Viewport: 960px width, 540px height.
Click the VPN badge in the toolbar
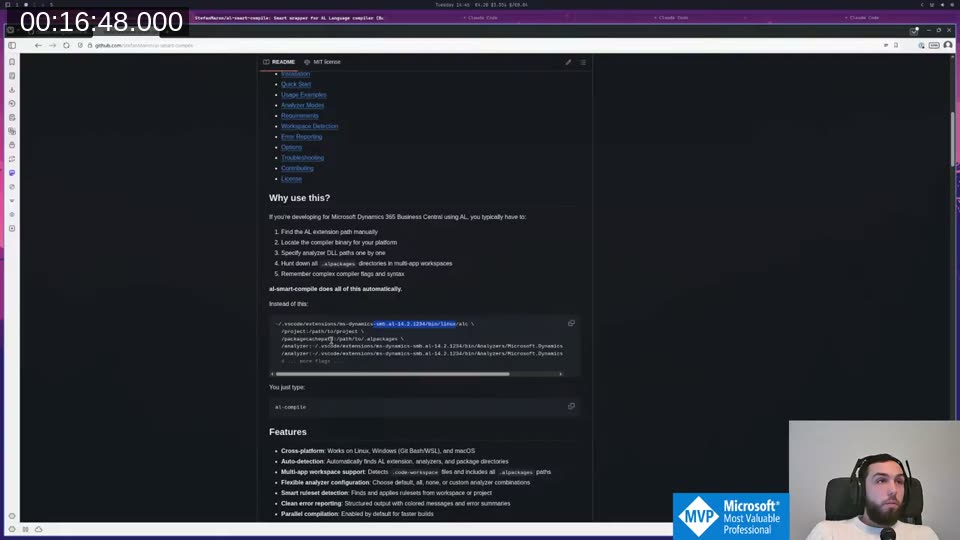pyautogui.click(x=934, y=45)
